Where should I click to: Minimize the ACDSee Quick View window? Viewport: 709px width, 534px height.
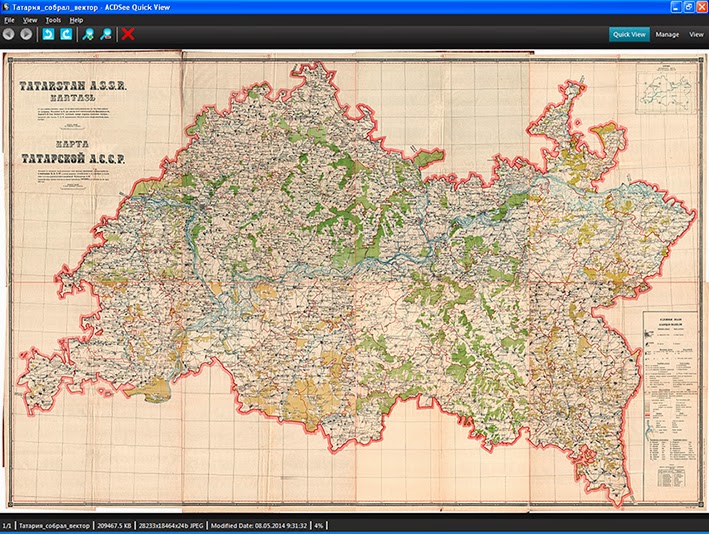(676, 7)
